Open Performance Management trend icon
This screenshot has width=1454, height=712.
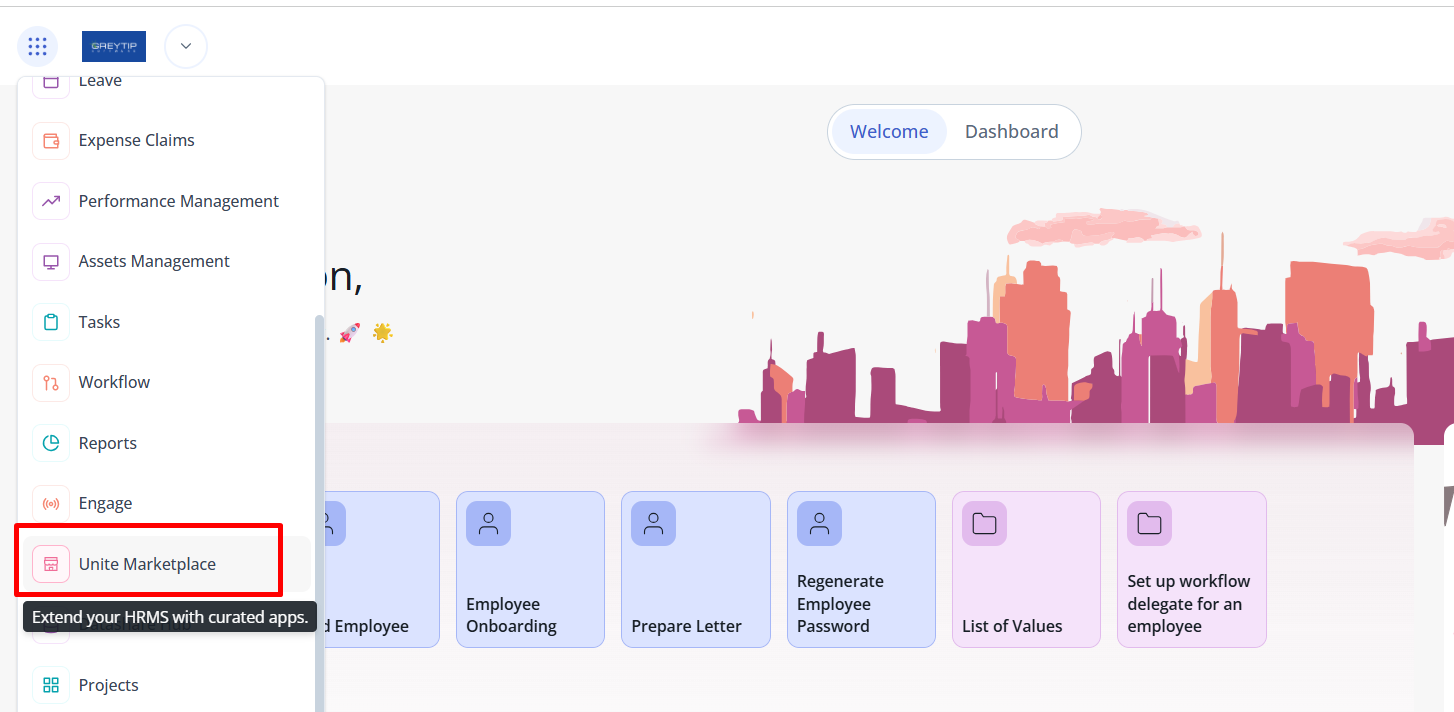51,202
